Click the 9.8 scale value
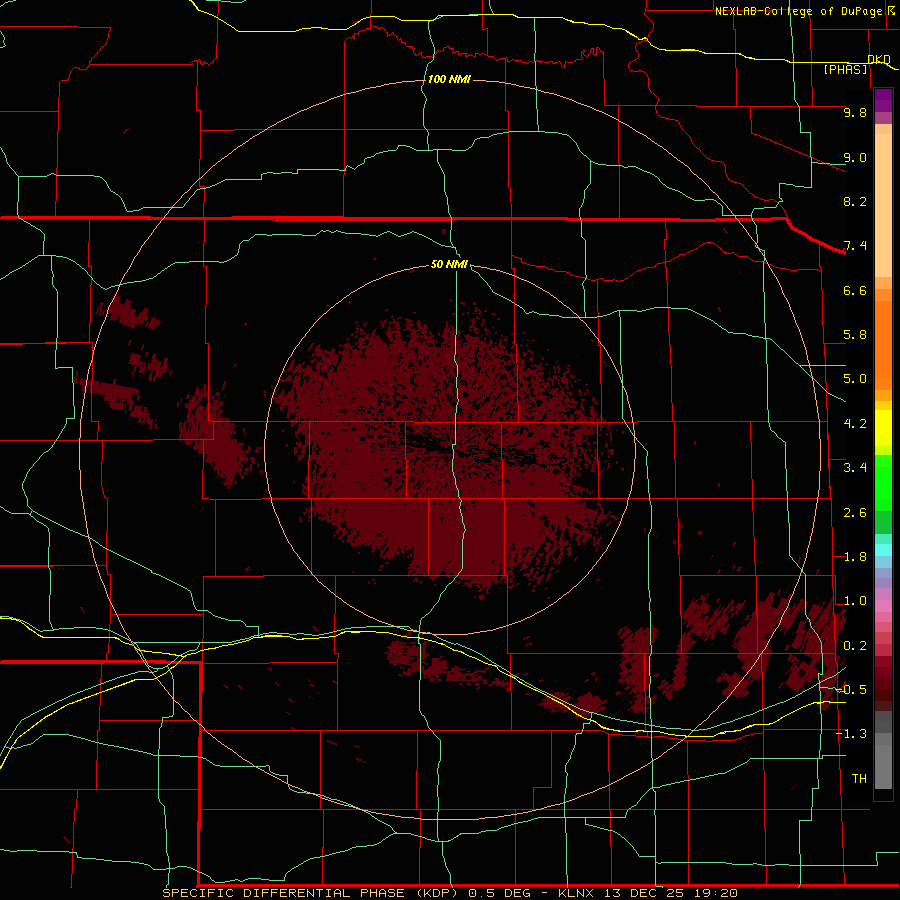The image size is (900, 900). tap(855, 112)
